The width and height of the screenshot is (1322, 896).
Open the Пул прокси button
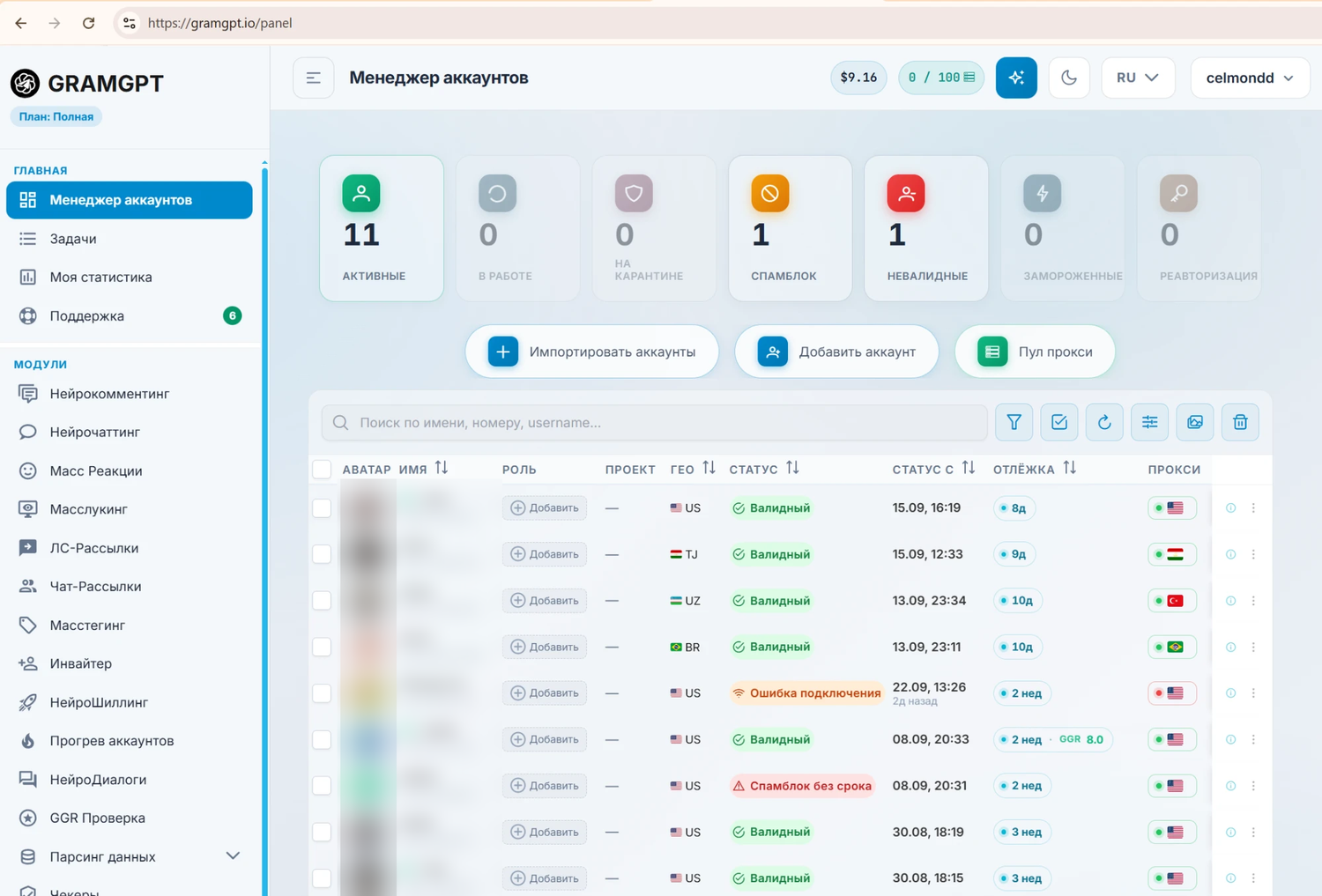pos(1035,352)
